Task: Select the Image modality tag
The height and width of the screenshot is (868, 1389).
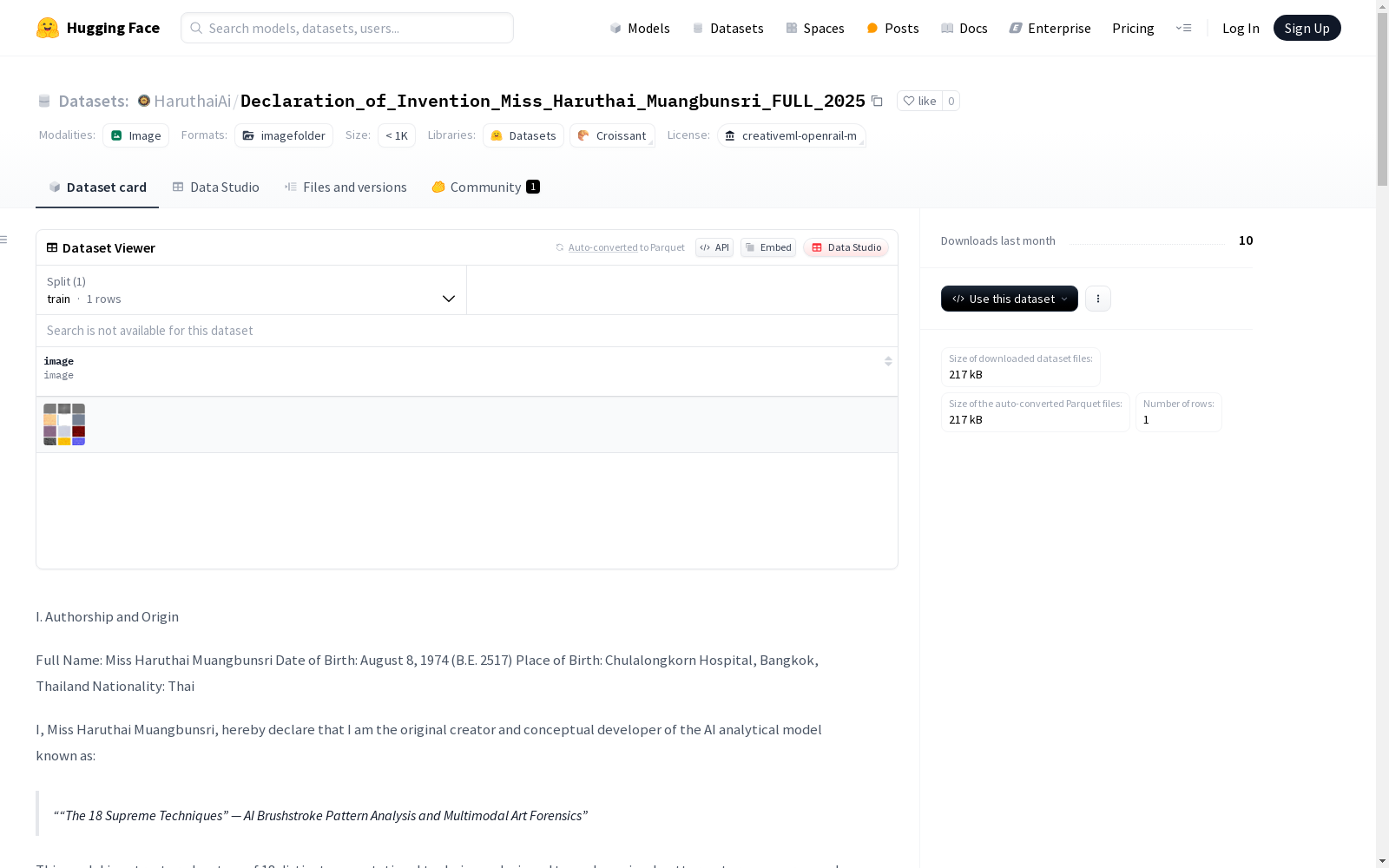Action: (135, 135)
